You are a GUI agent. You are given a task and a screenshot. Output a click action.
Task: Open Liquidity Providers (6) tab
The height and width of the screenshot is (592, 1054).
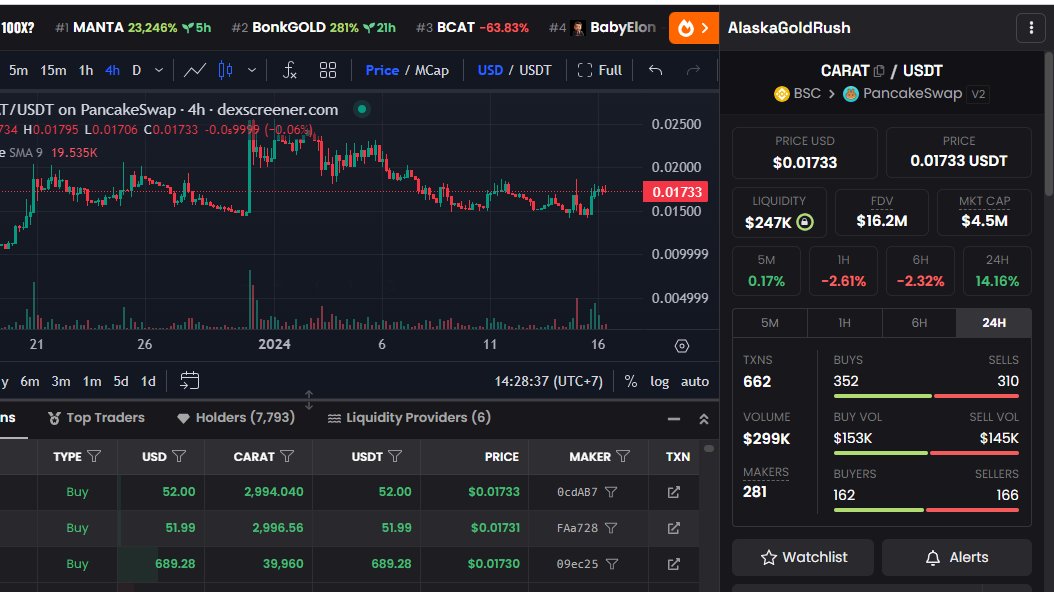tap(409, 417)
